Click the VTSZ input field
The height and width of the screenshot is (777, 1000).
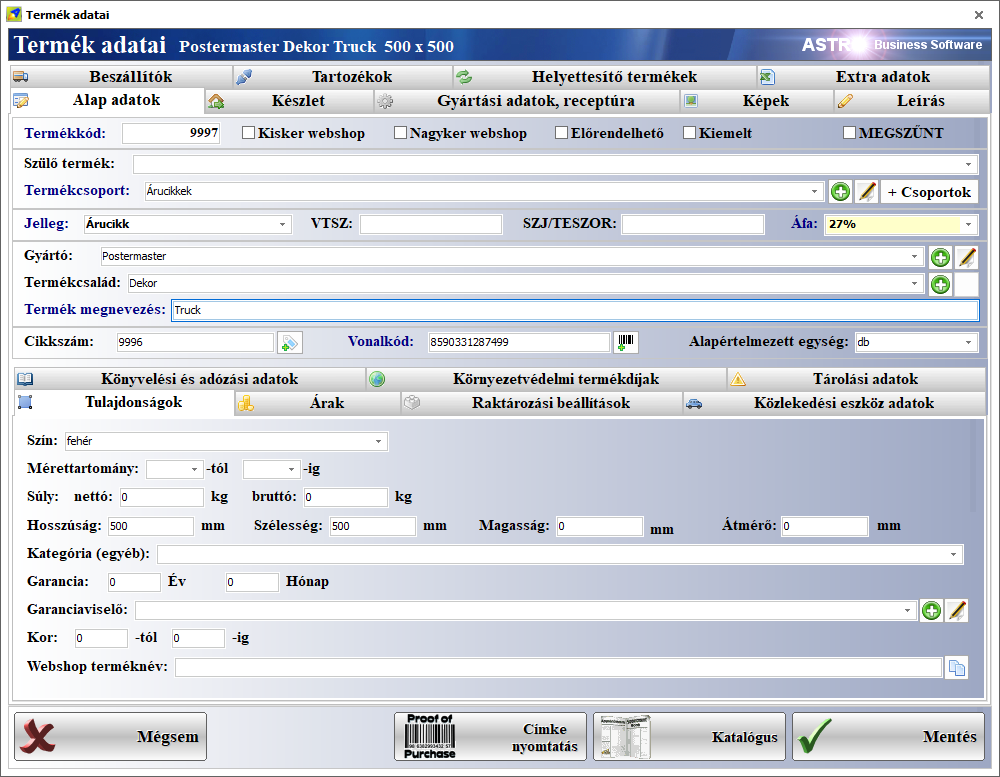coord(431,225)
